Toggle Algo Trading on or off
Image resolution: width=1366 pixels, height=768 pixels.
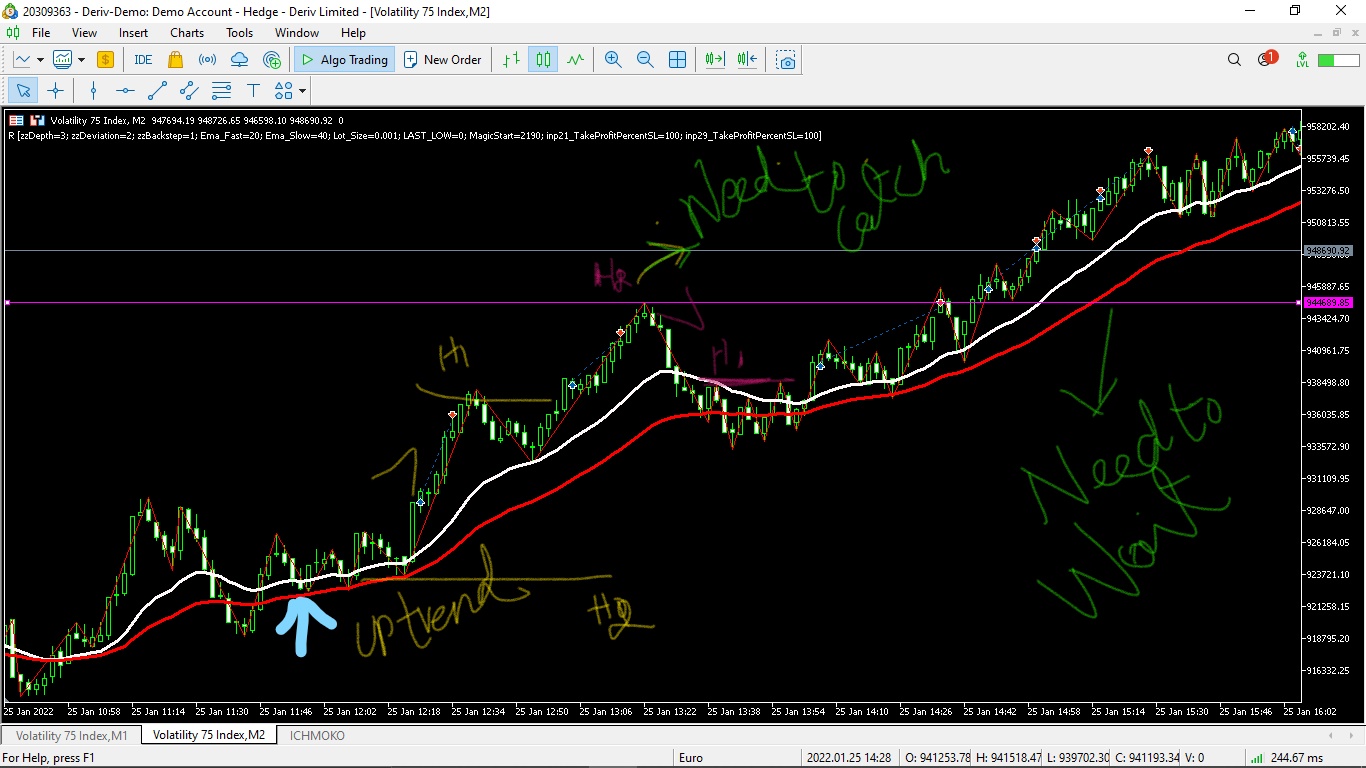(x=344, y=60)
